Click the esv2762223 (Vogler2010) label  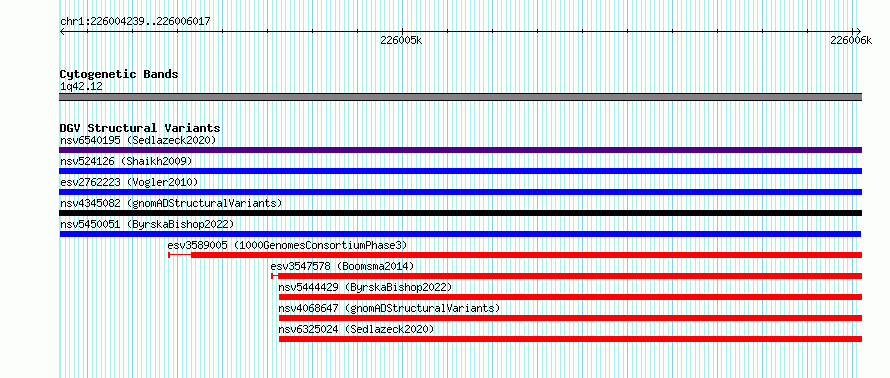pyautogui.click(x=129, y=182)
